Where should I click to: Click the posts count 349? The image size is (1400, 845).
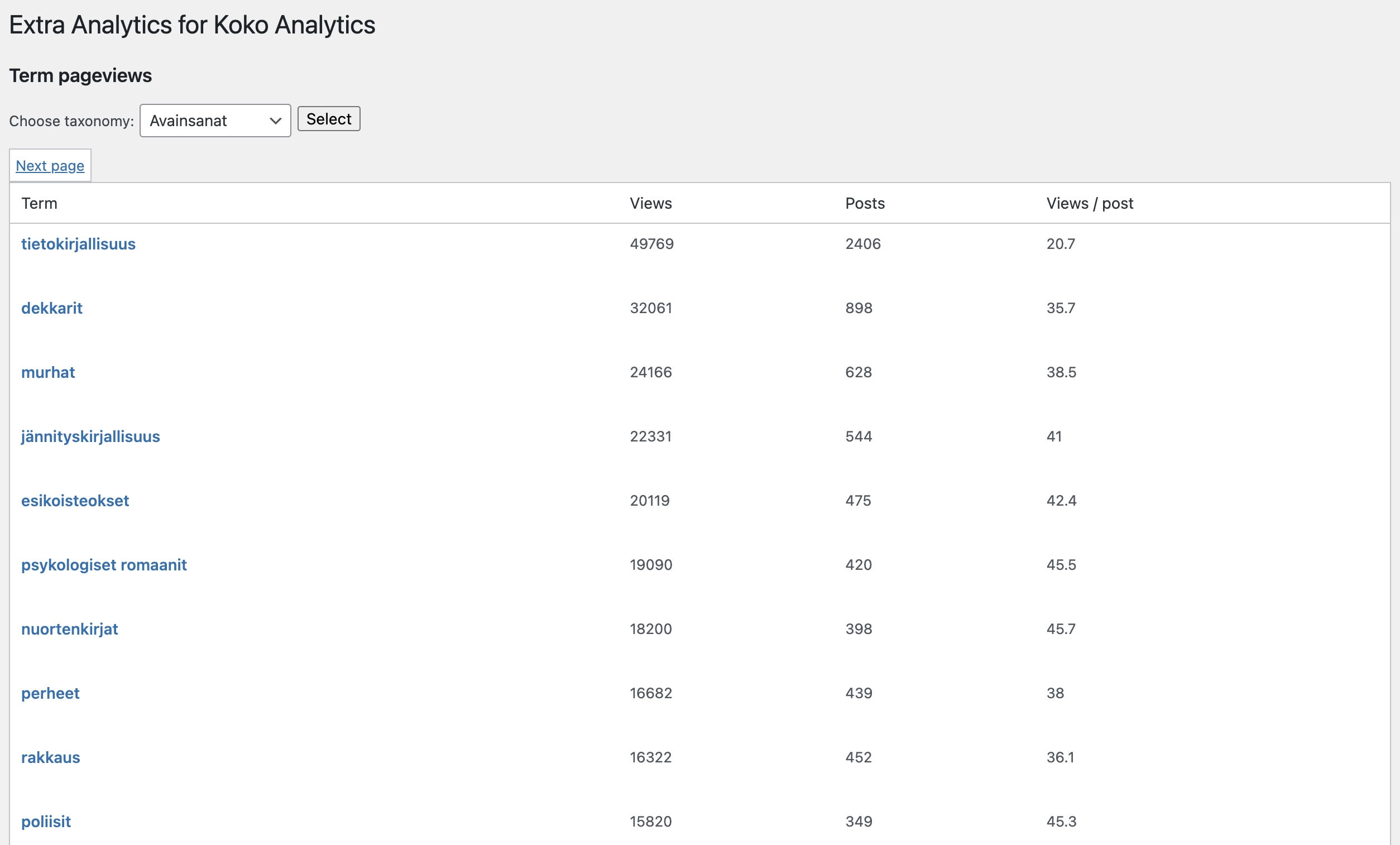click(x=859, y=822)
